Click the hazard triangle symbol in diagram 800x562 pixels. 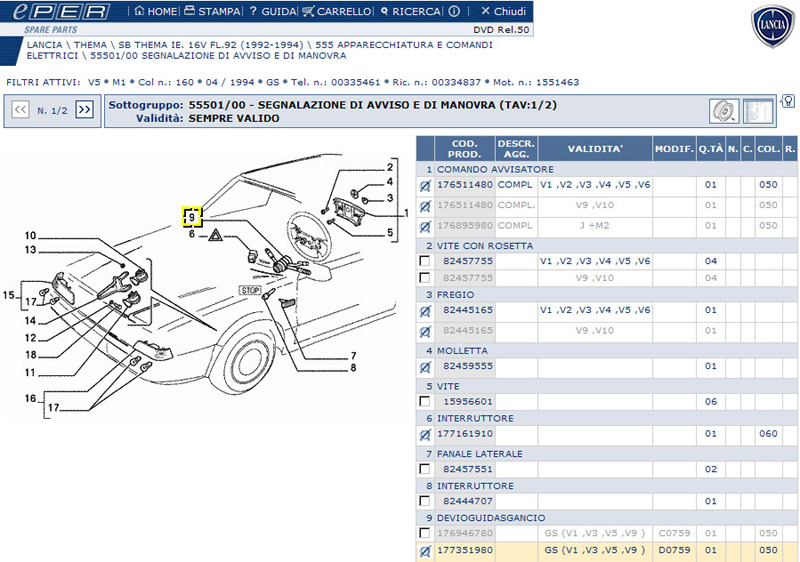(215, 235)
